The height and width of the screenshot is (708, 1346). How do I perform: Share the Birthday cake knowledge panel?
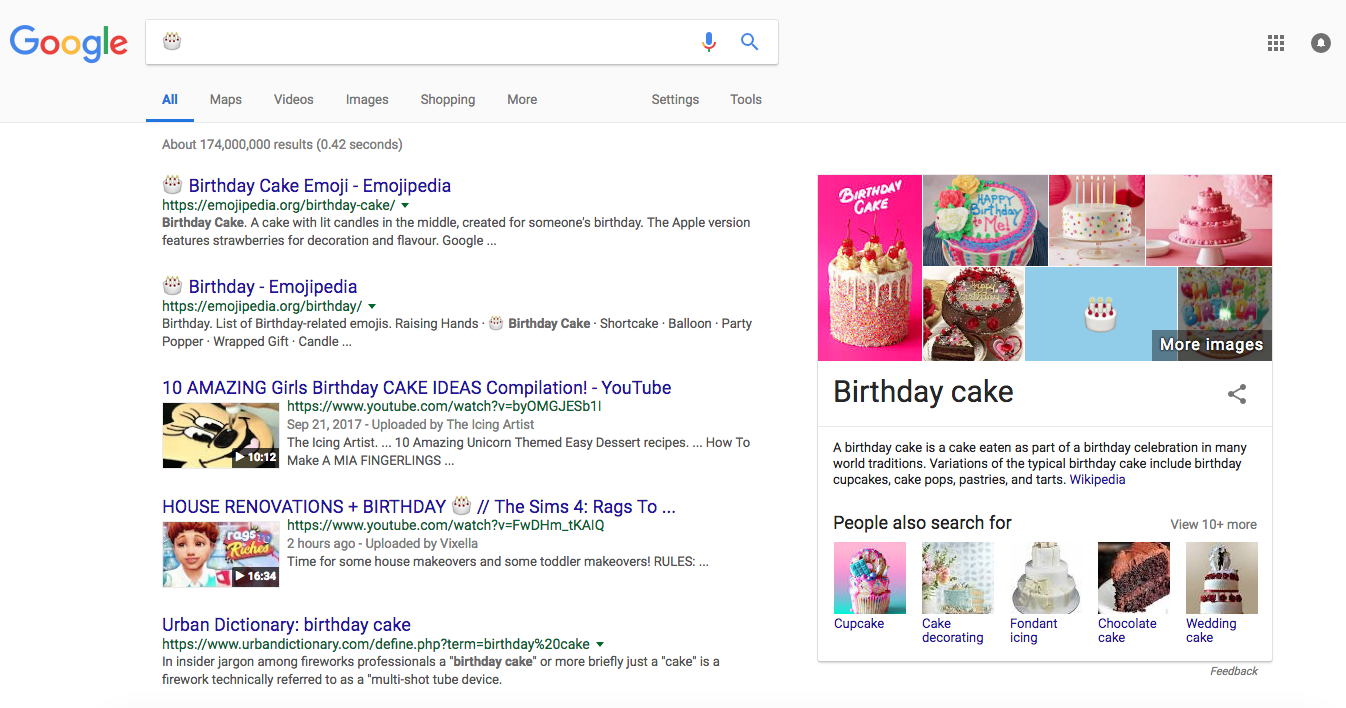coord(1237,394)
